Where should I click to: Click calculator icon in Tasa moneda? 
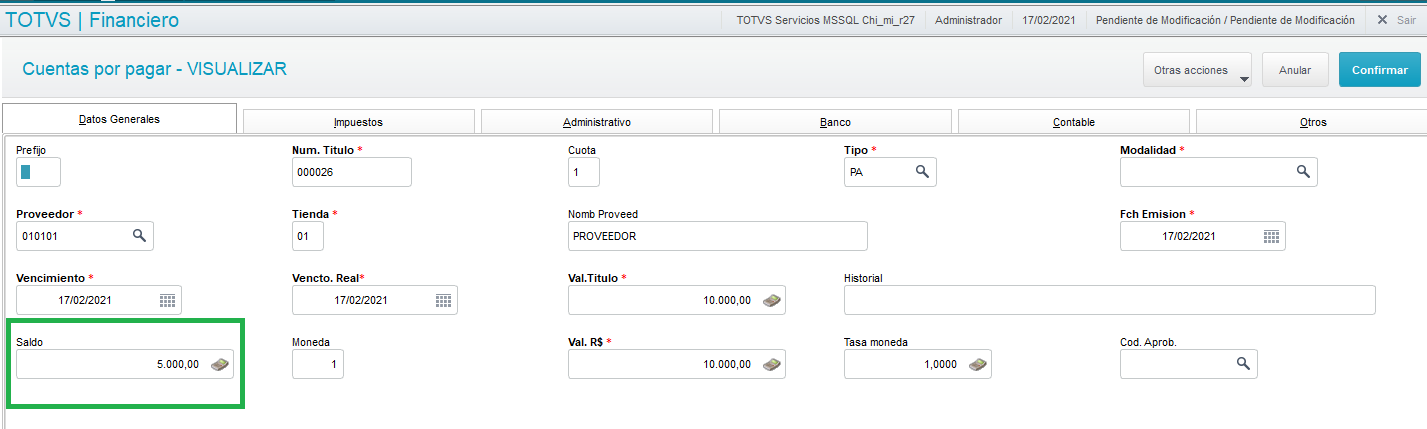[977, 364]
